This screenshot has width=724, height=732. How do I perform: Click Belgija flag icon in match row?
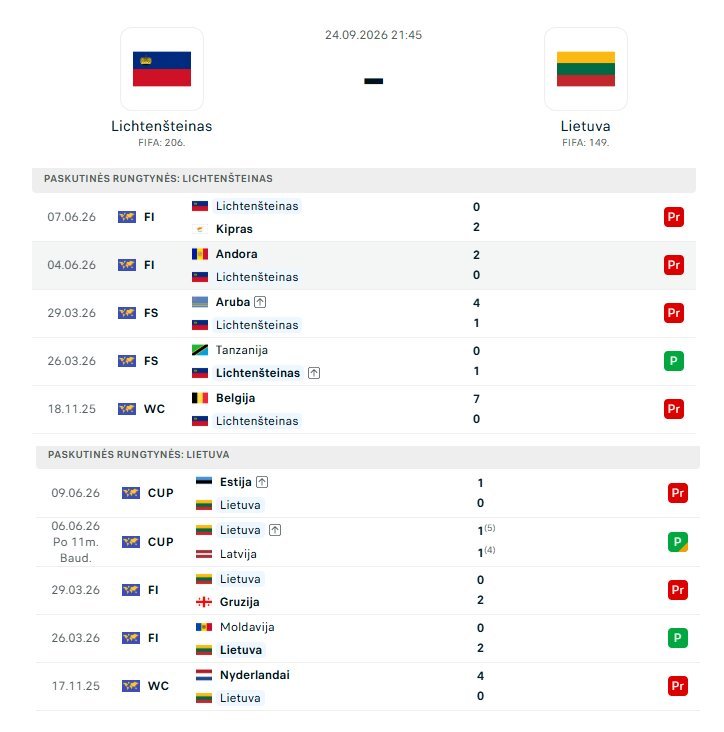tap(200, 398)
